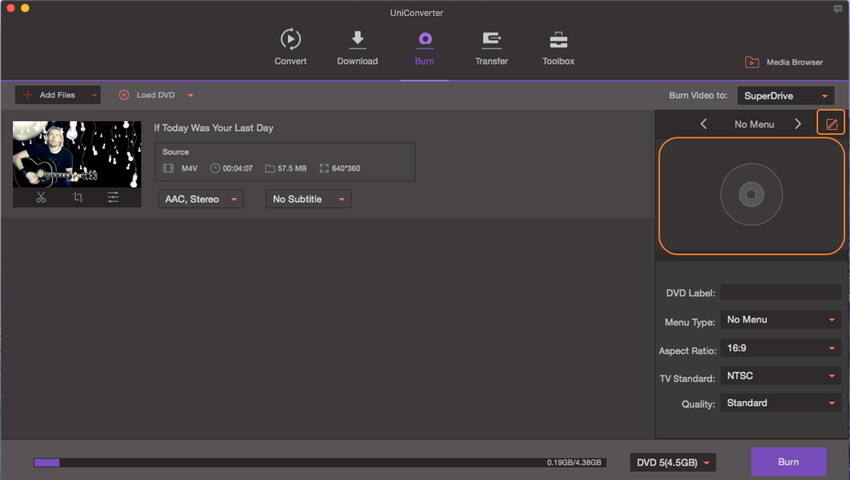Switch to the Download tab
Screen dimensions: 850x480
357,47
